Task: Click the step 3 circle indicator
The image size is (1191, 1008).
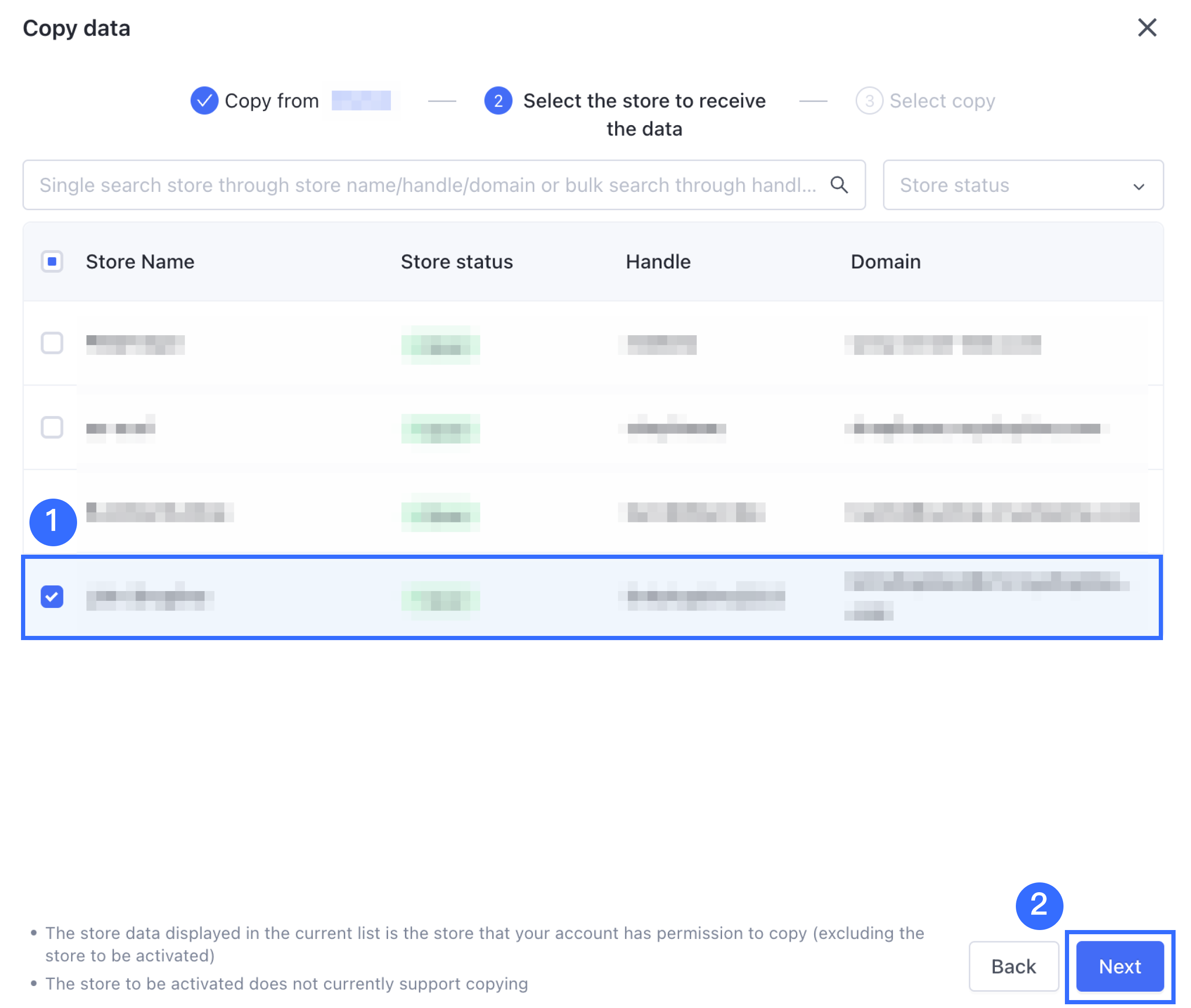Action: point(869,100)
